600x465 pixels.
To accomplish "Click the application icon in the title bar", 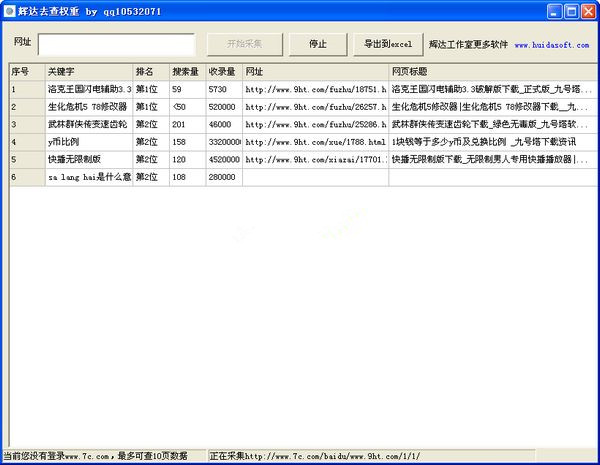I will [9, 11].
